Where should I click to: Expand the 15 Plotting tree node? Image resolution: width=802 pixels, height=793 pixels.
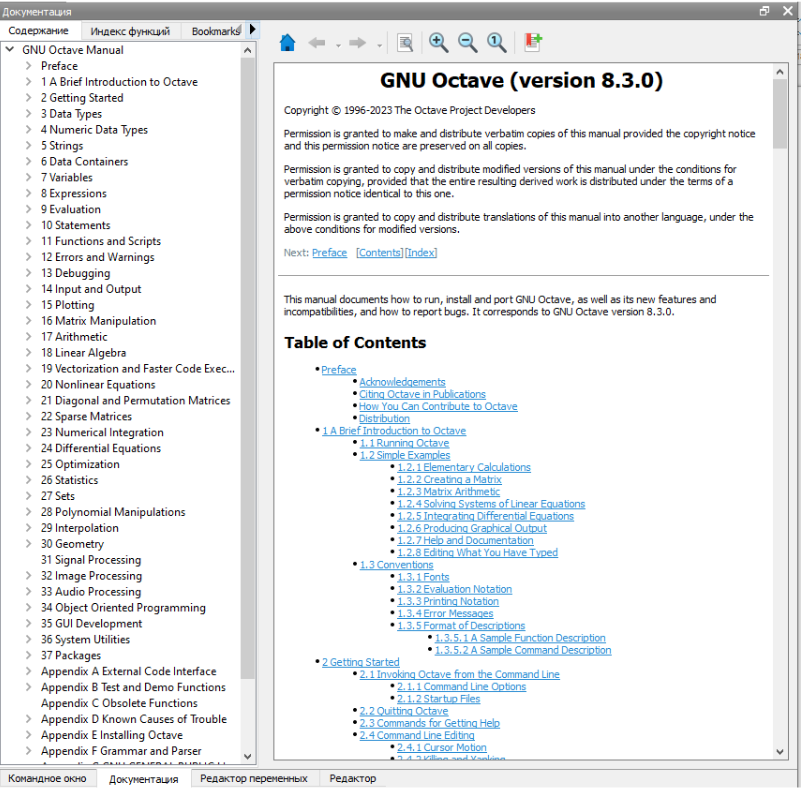(x=28, y=305)
